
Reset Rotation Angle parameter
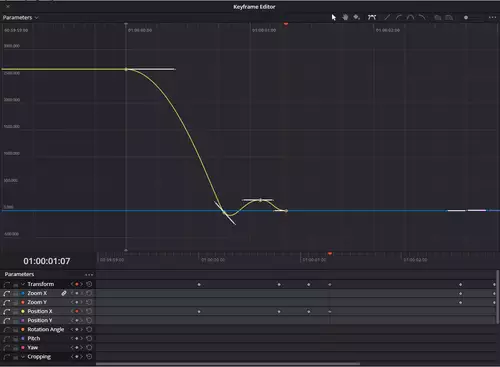pyautogui.click(x=89, y=329)
